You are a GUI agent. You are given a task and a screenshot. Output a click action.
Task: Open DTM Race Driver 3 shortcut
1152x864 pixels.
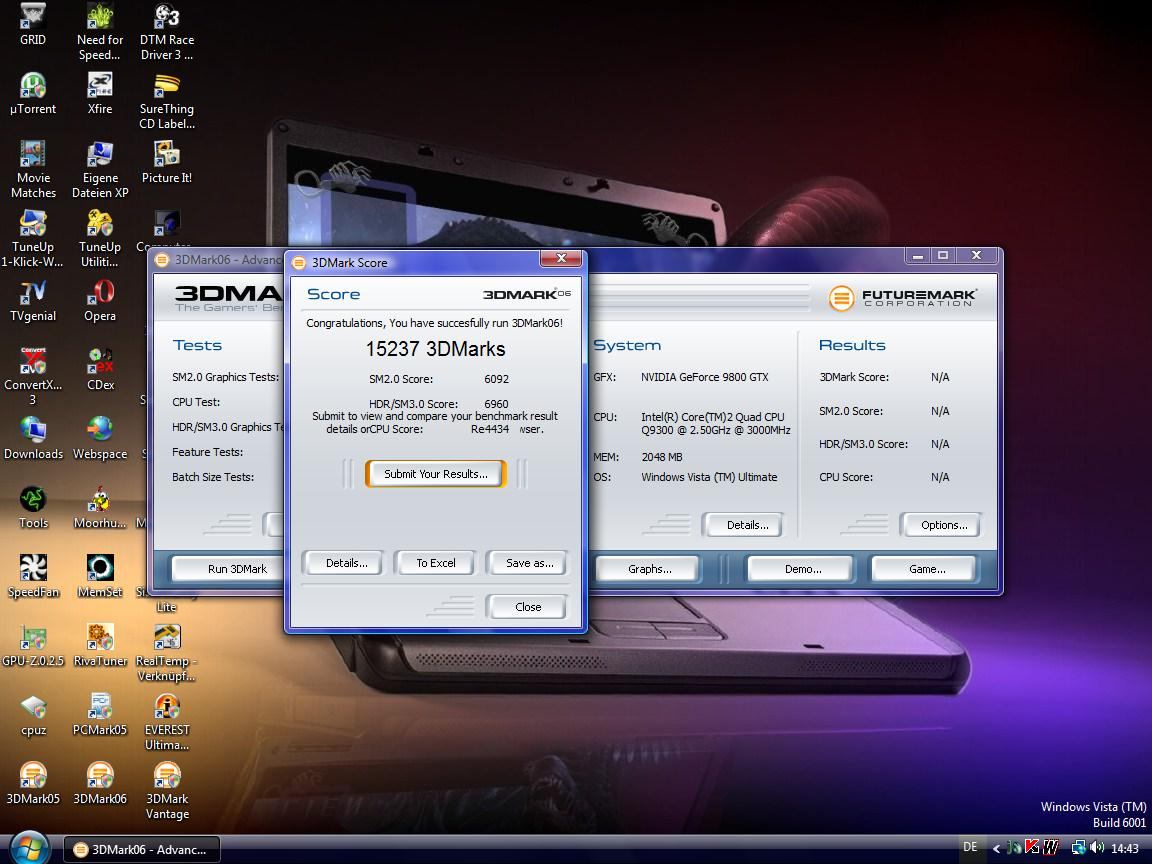click(167, 31)
